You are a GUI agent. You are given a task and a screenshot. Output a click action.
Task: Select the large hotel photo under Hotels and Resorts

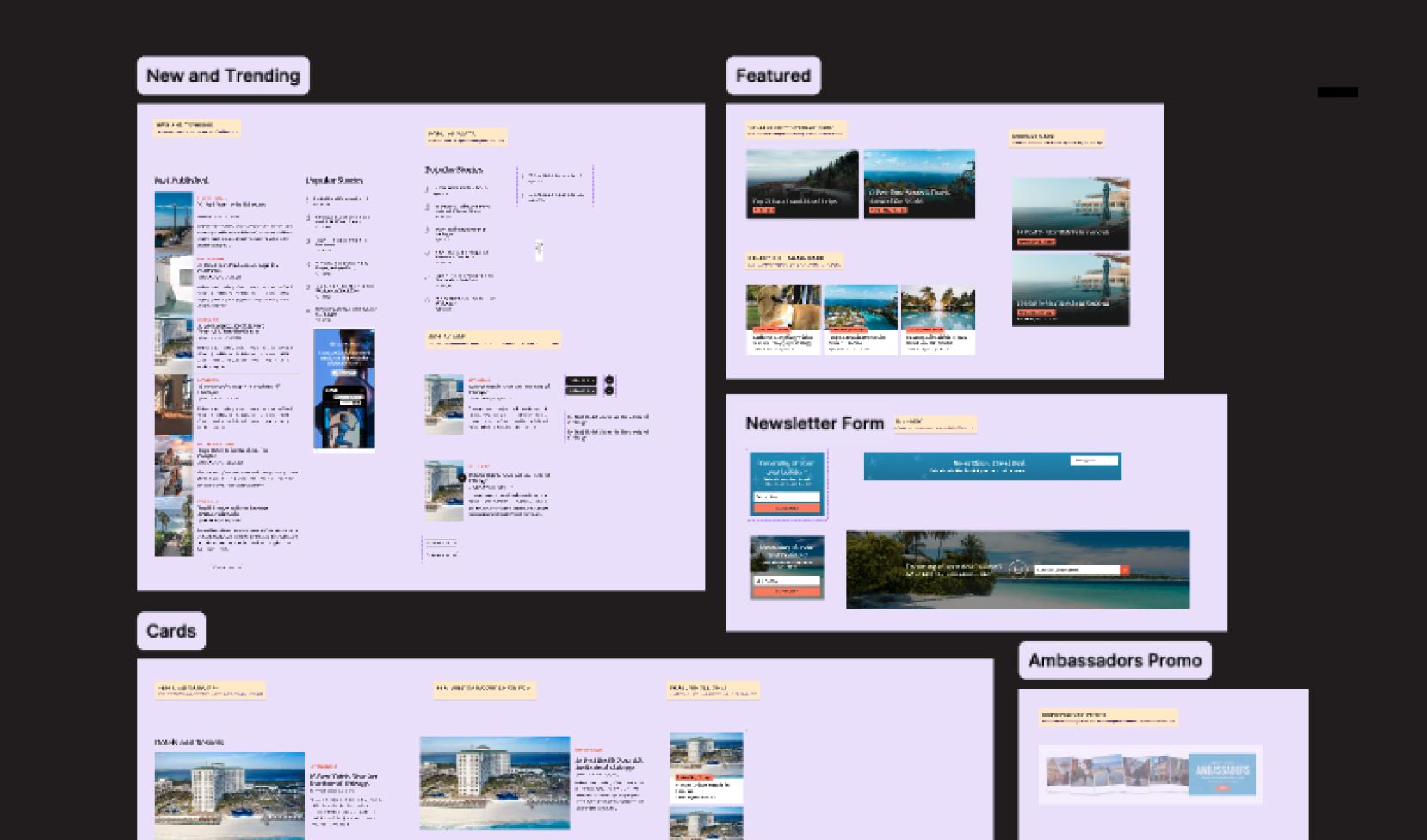click(230, 796)
